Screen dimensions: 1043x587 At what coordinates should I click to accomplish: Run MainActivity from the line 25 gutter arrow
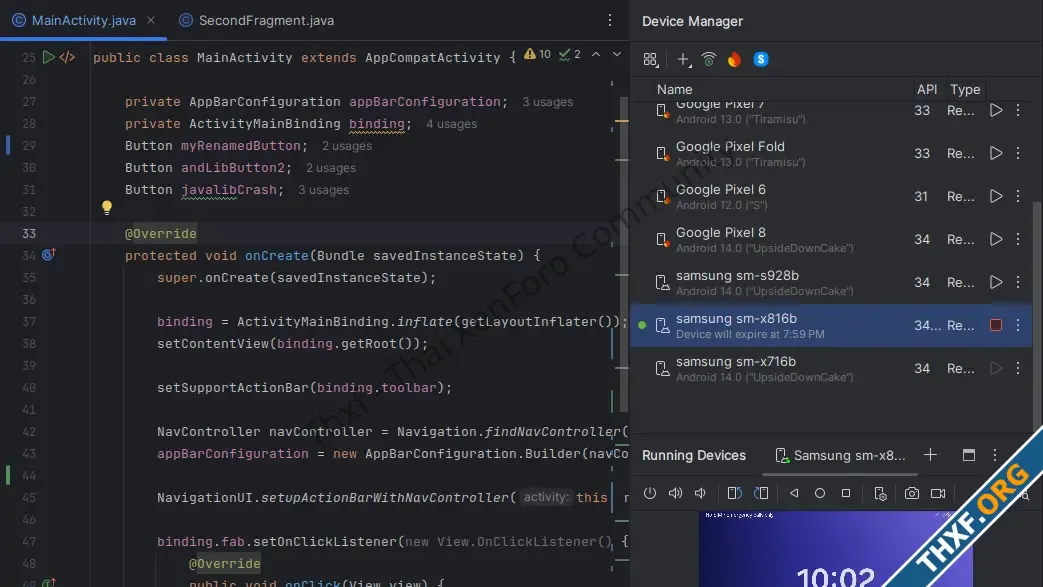[x=49, y=57]
